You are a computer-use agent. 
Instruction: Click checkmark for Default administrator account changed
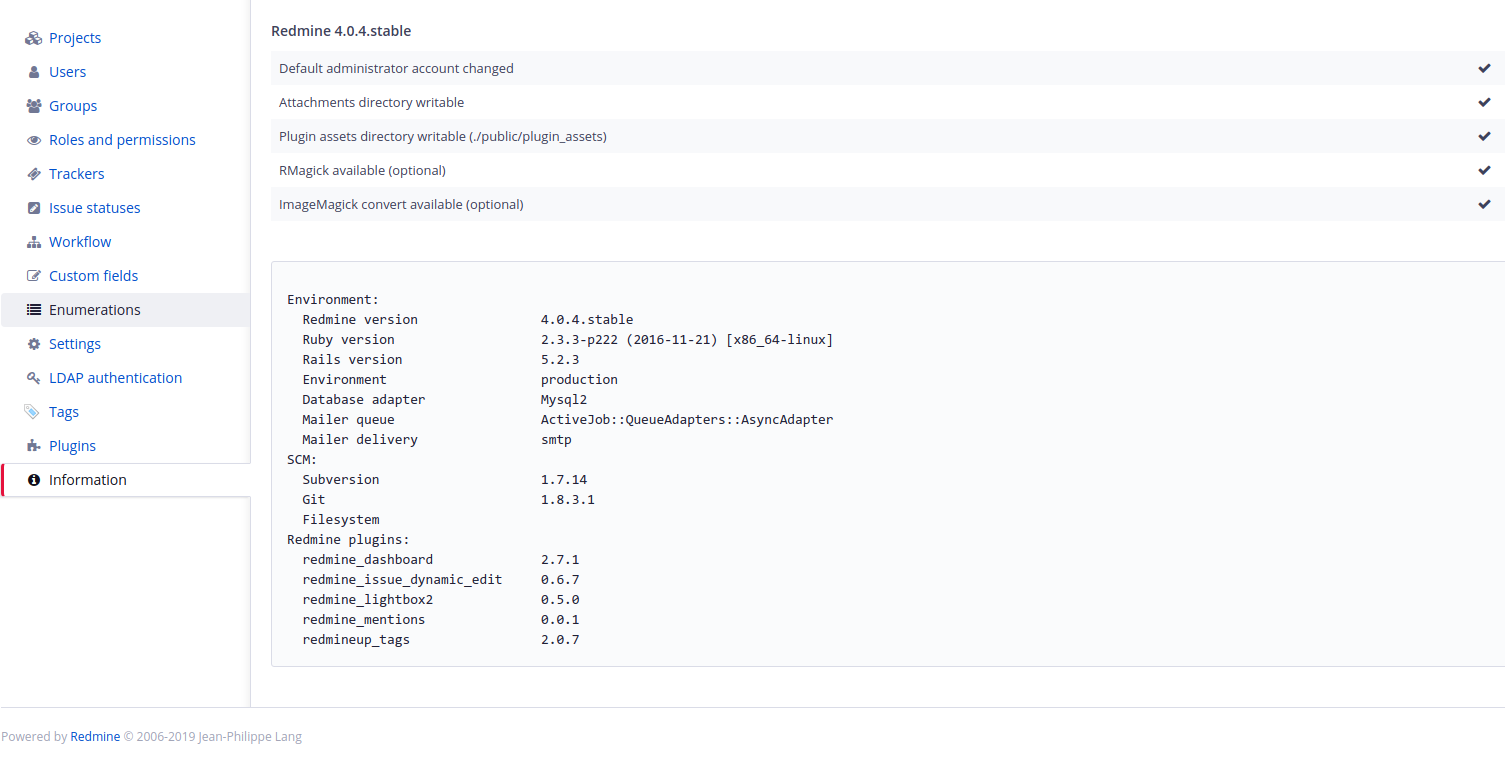[1484, 68]
